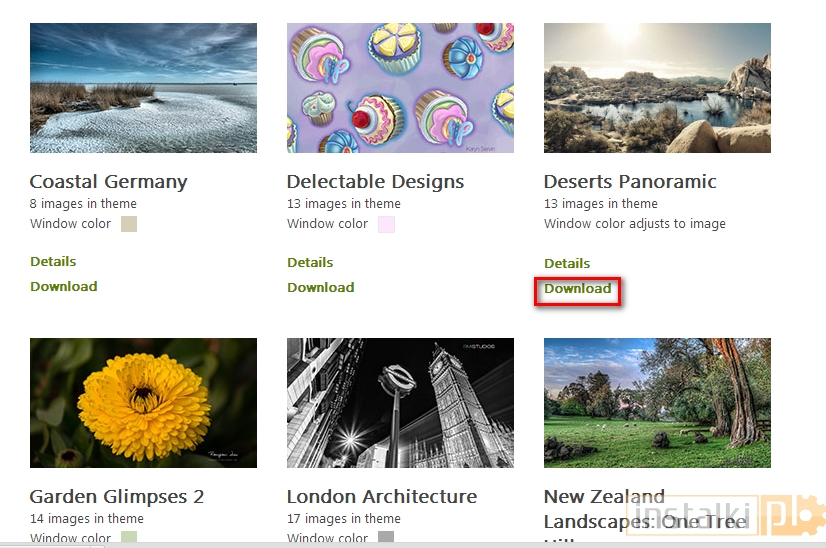Click the Coastal Germany title text
826x548 pixels.
click(x=109, y=182)
